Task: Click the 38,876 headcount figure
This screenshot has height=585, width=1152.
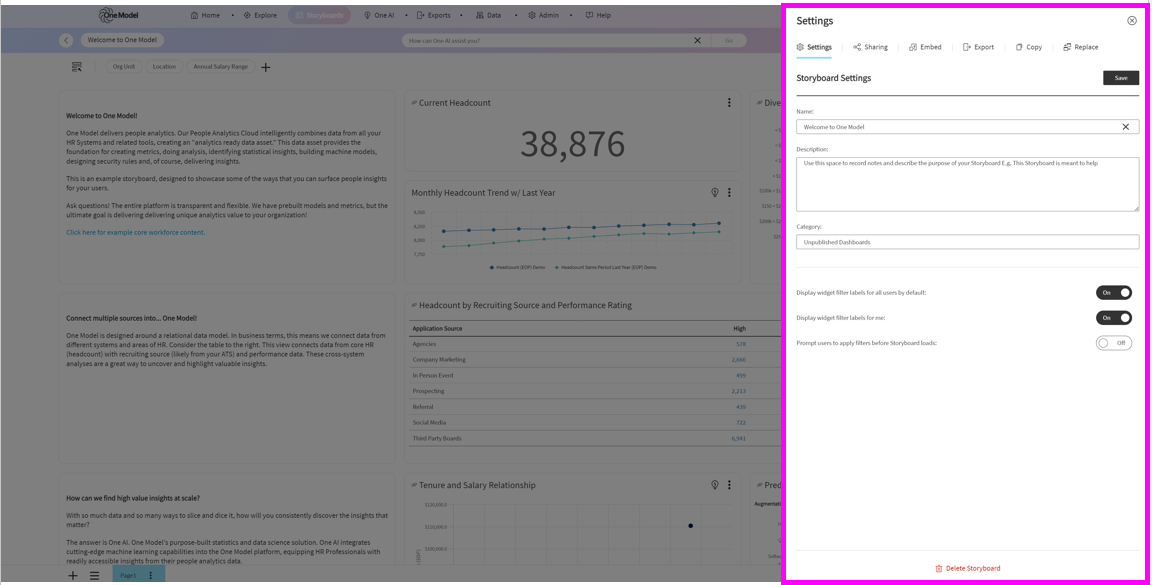Action: point(572,144)
